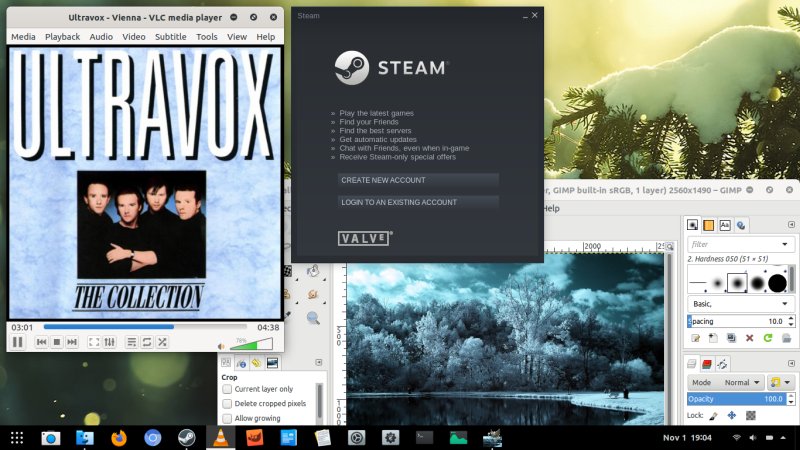Tick the Allow growing checkbox
The height and width of the screenshot is (450, 800).
227,418
